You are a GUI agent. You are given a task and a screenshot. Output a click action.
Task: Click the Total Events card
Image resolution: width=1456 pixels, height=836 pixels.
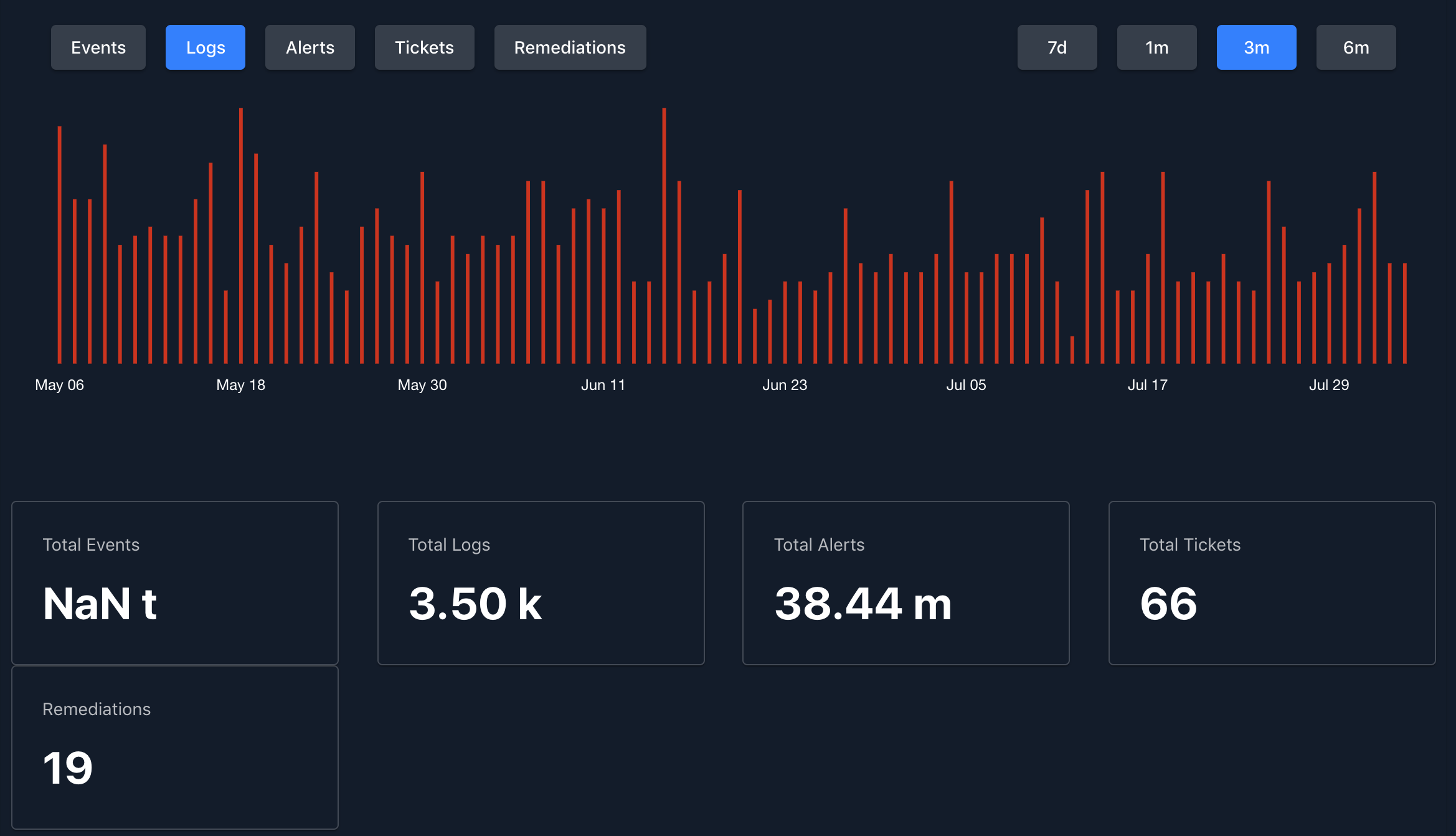pos(175,583)
